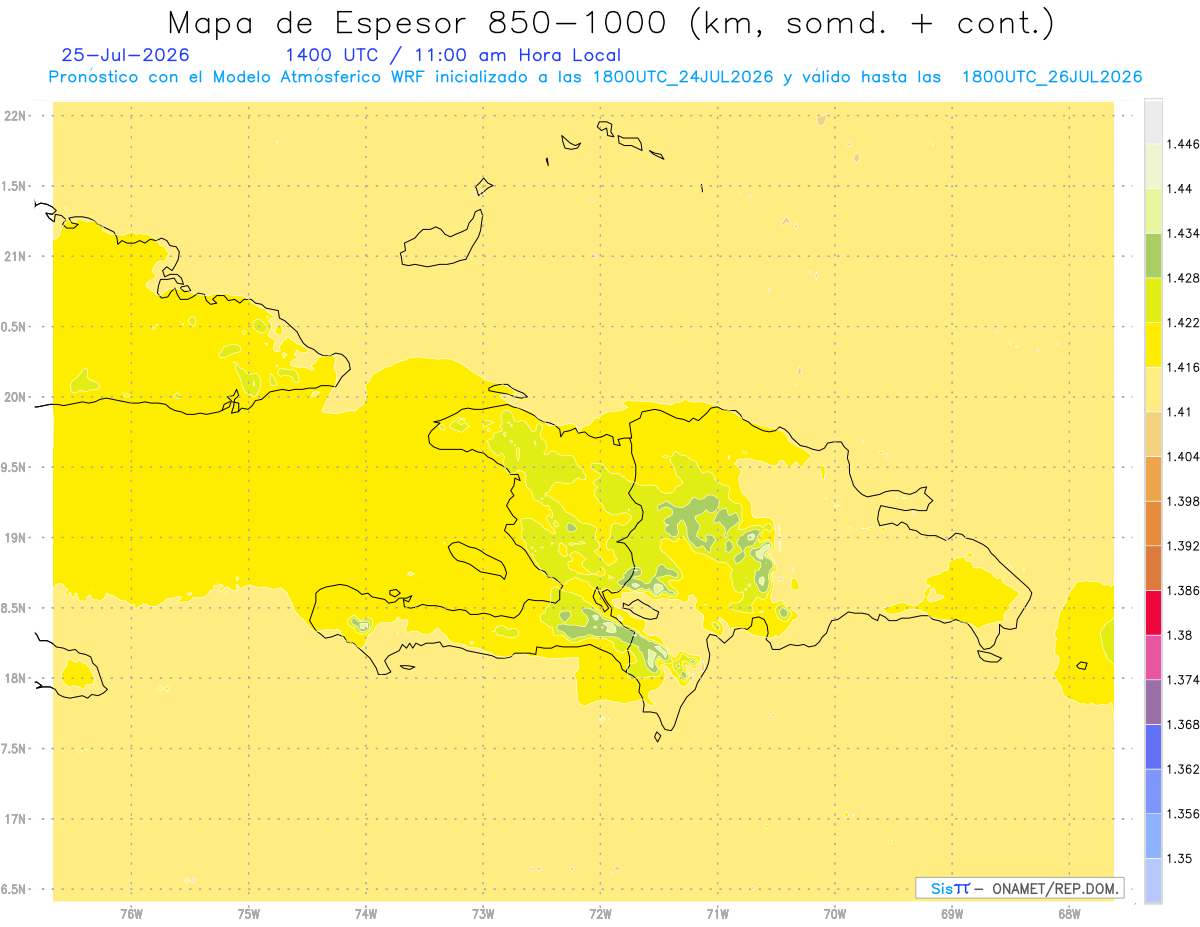Click the longitude label '75W'

click(248, 914)
